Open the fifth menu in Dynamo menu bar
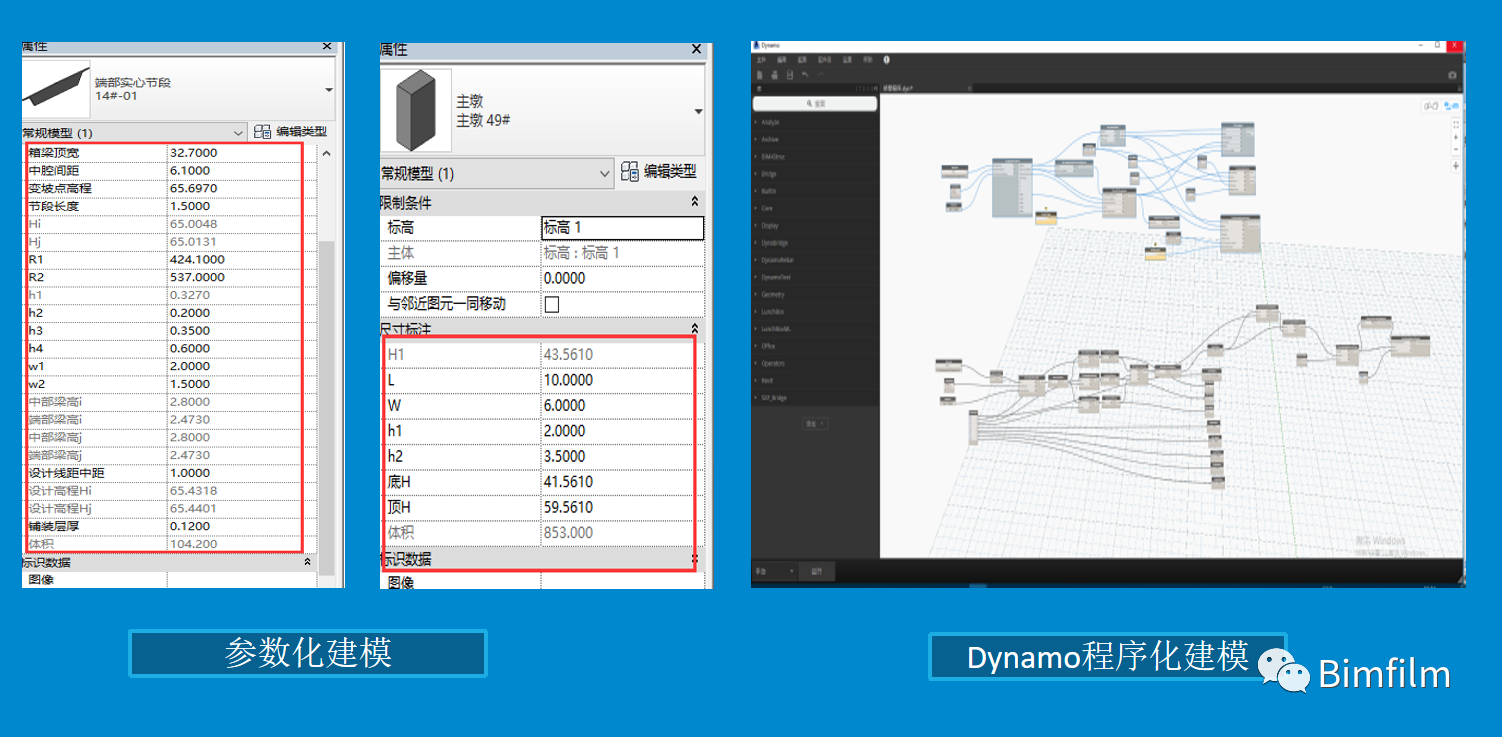 [x=847, y=60]
